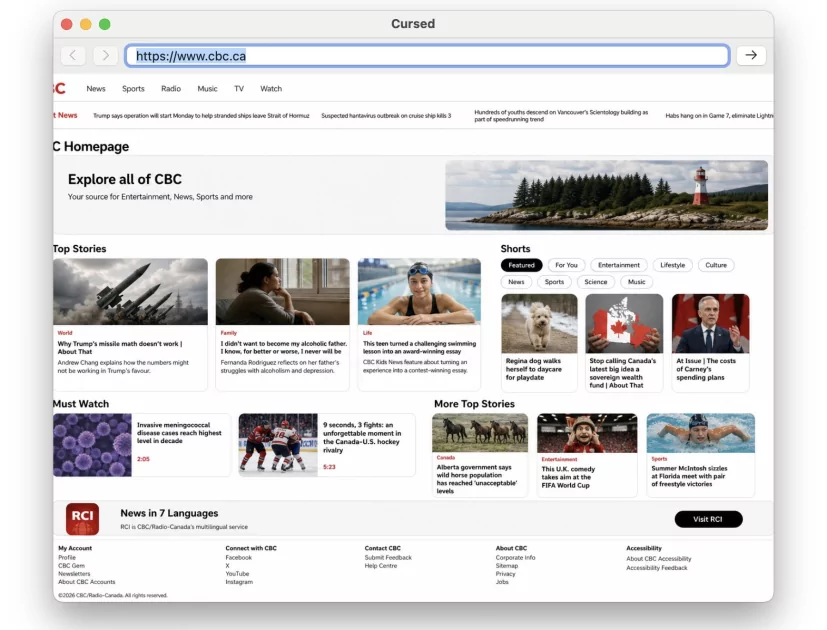The image size is (827, 630).
Task: Open the Scientology building ticker headline
Action: [x=561, y=116]
